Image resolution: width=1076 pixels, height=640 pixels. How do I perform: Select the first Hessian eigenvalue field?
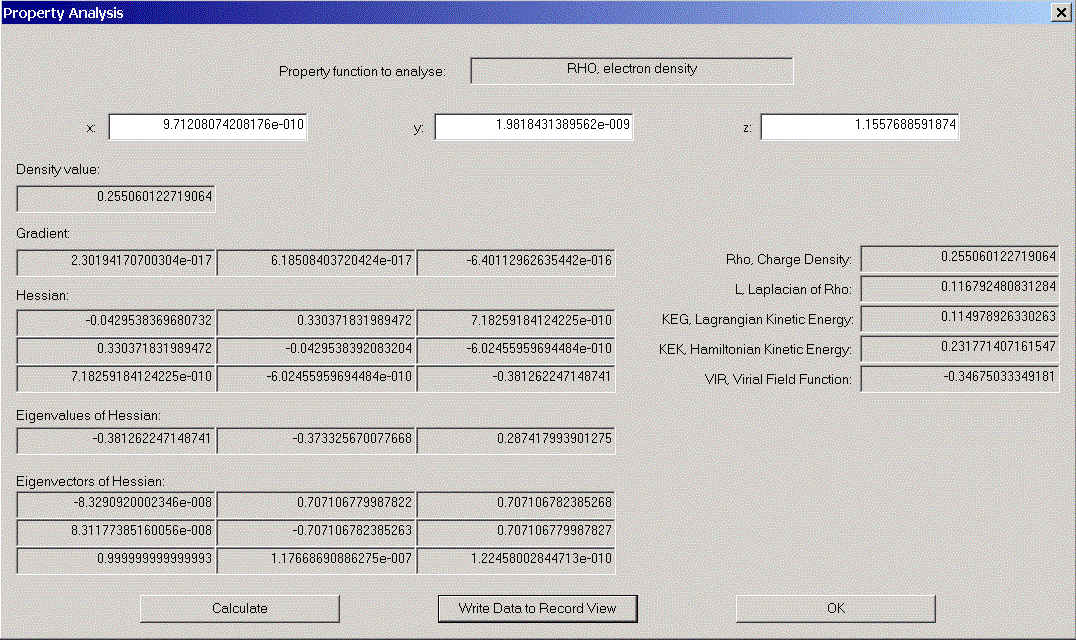pos(116,439)
